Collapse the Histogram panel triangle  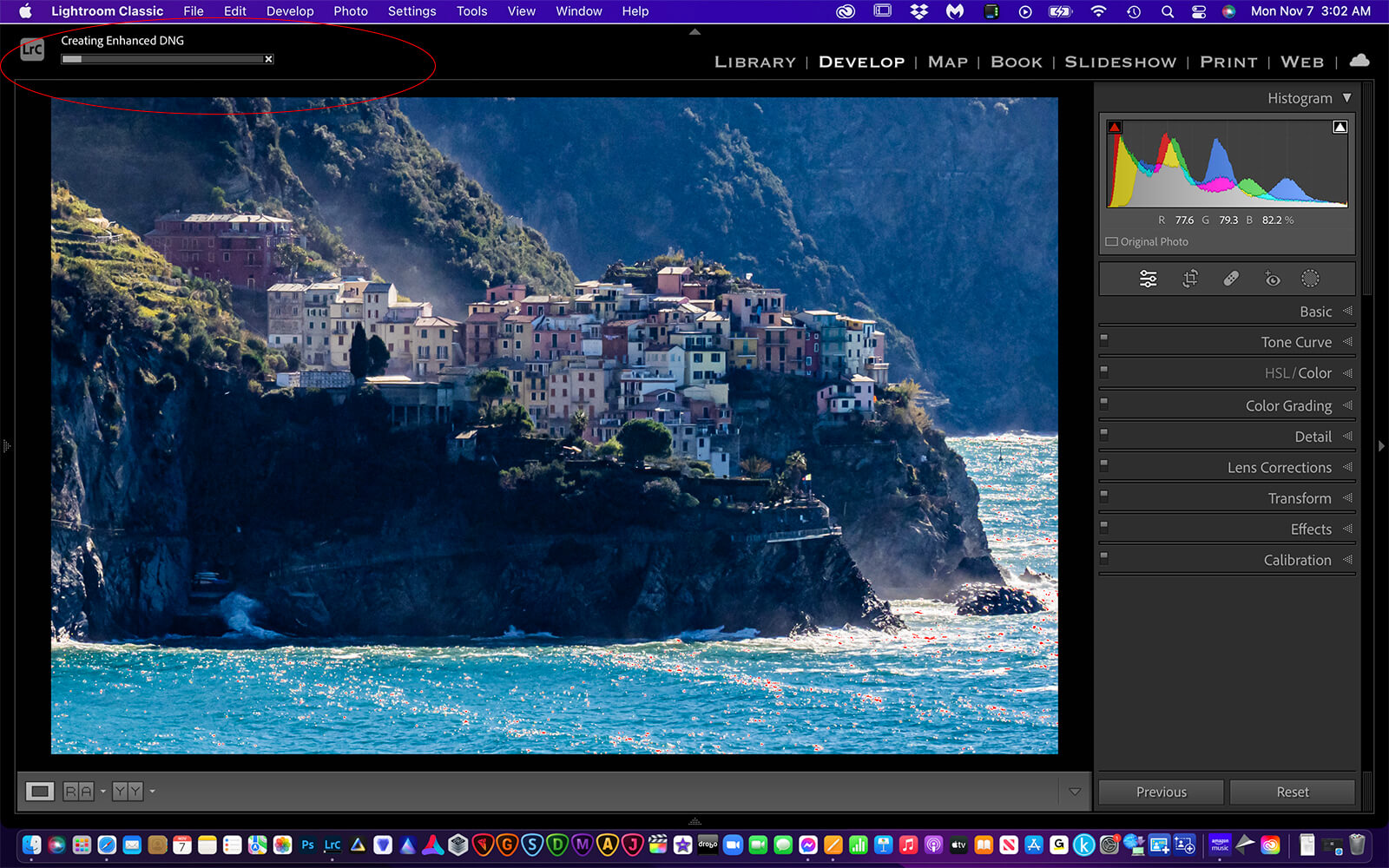coord(1346,98)
